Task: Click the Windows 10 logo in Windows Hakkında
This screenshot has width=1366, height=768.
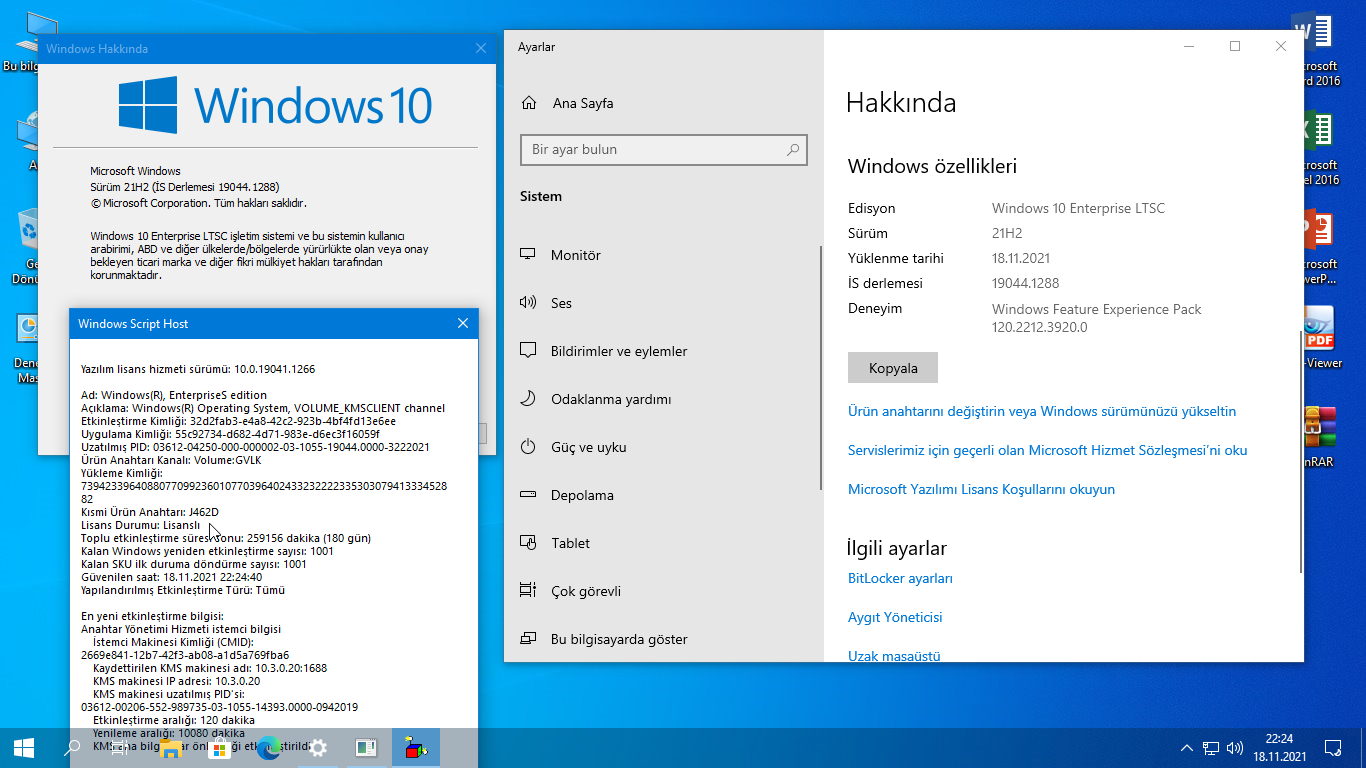Action: pos(275,105)
